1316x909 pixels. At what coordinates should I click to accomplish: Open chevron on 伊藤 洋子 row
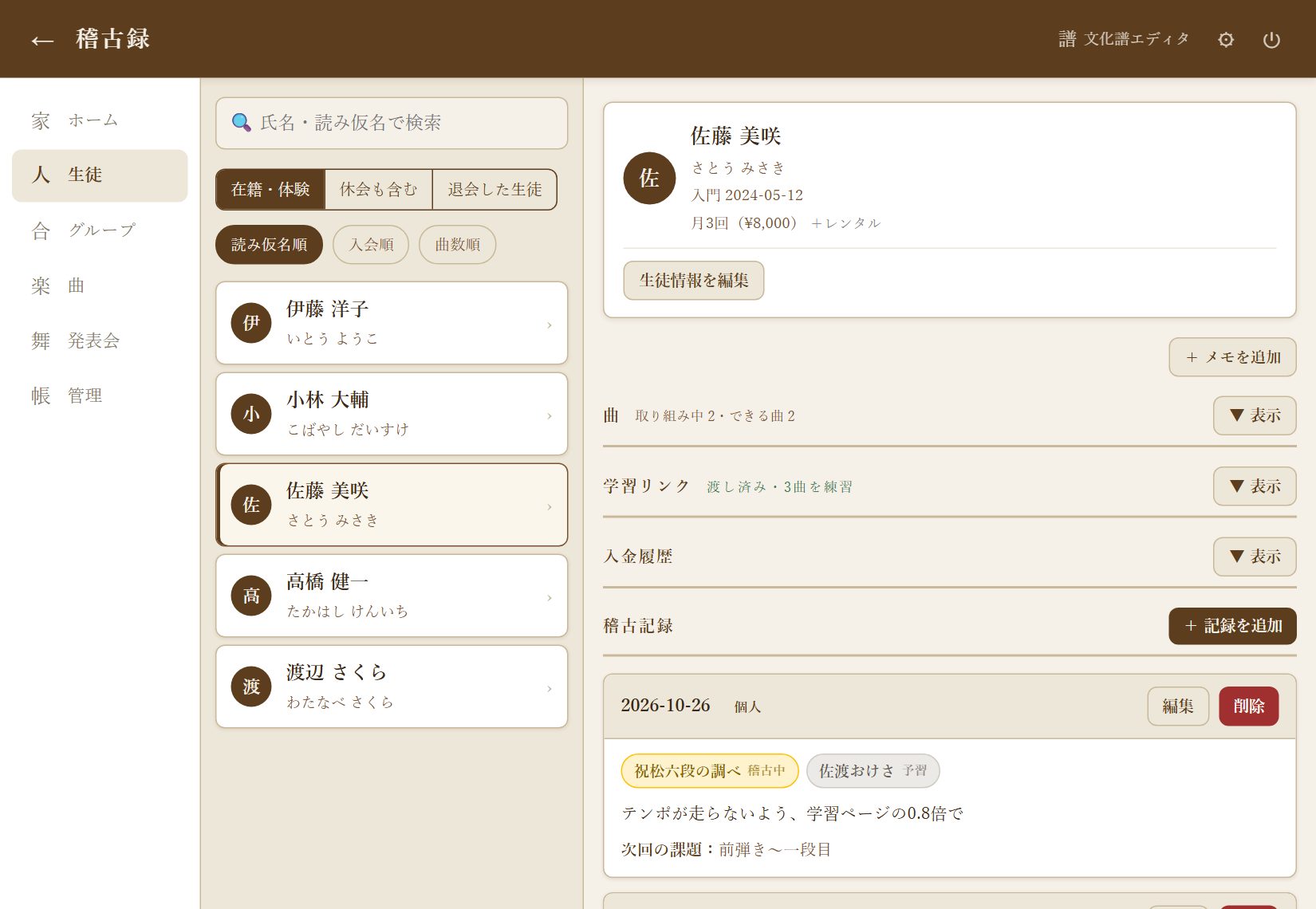pyautogui.click(x=550, y=325)
